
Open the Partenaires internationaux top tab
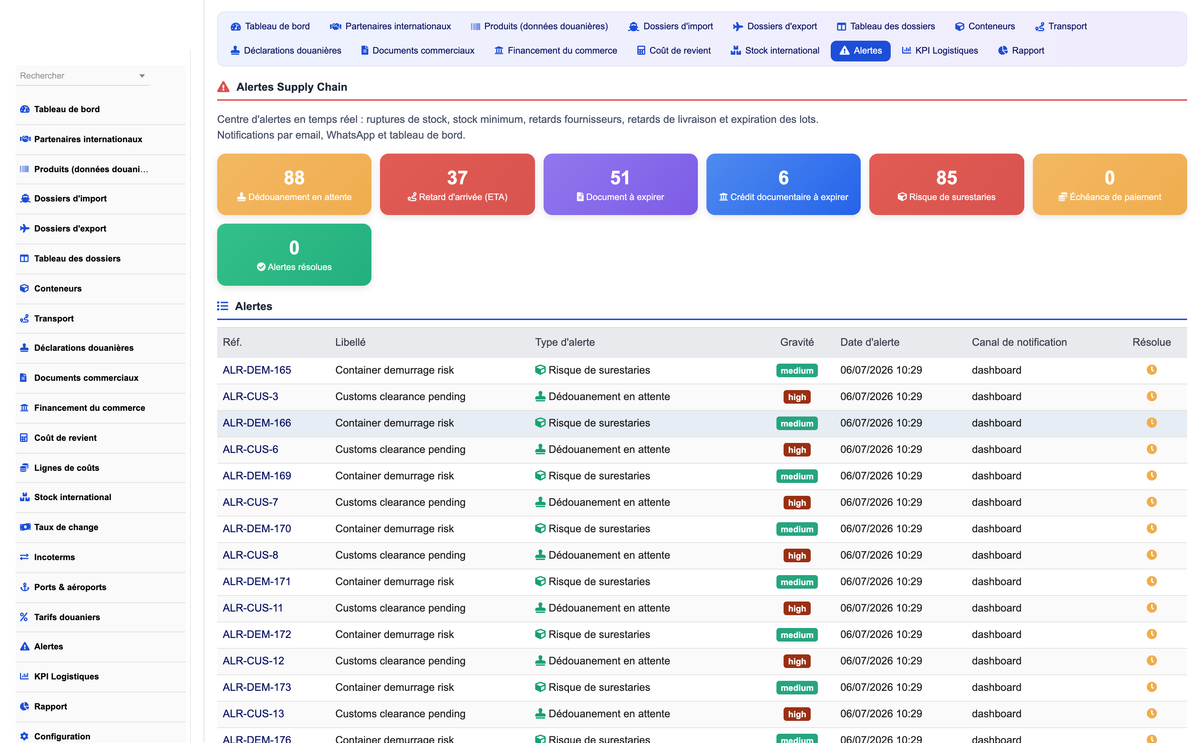390,26
